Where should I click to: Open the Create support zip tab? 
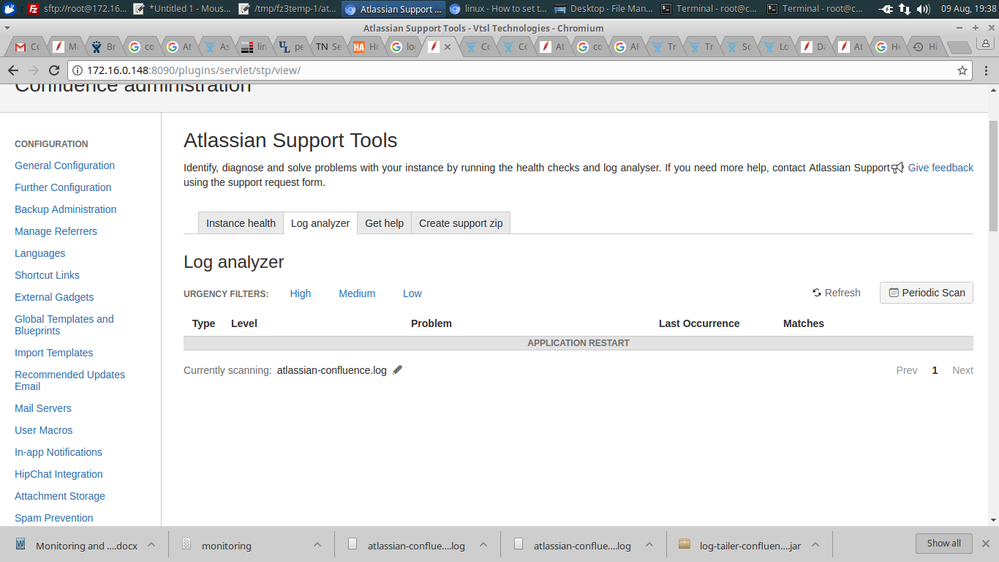461,223
